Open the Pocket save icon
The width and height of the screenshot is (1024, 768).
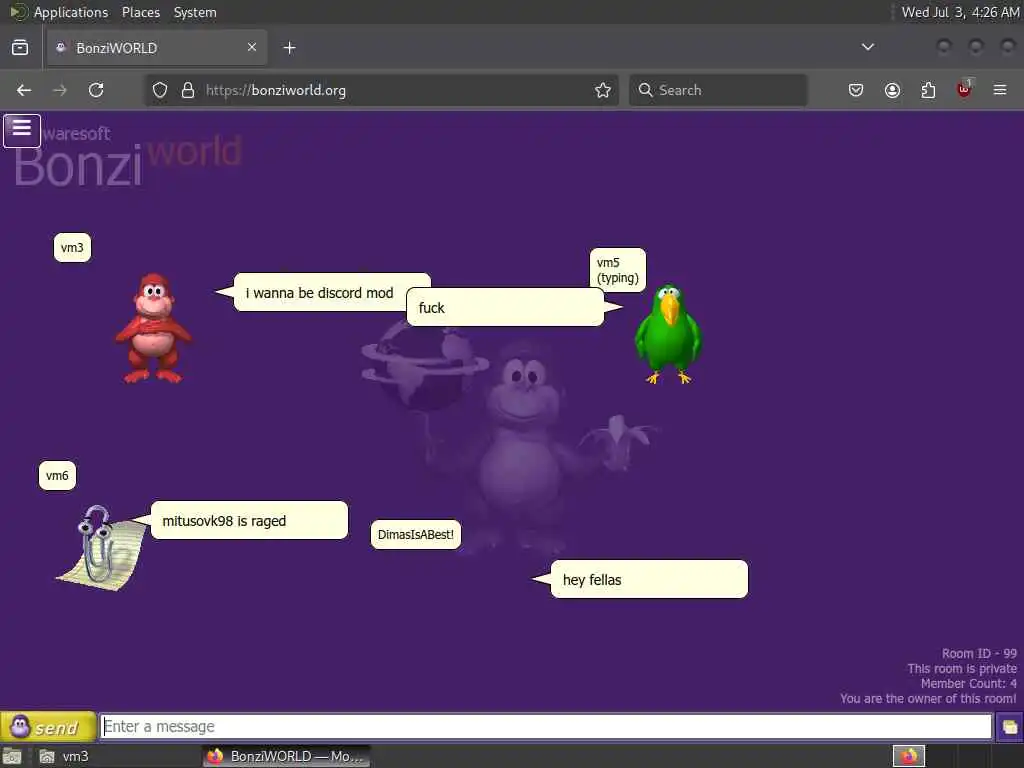tap(856, 90)
